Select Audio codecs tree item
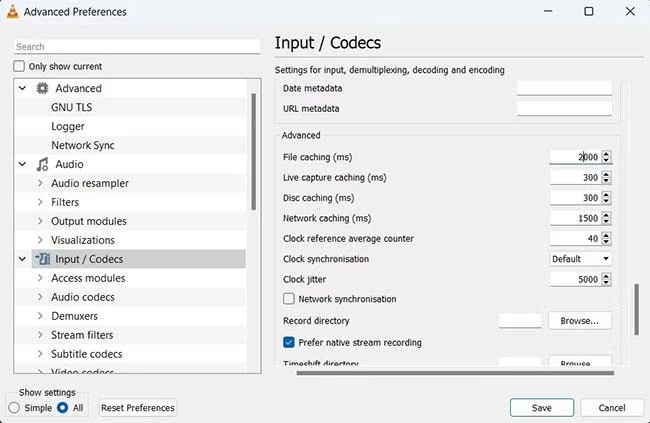The image size is (650, 423). (83, 297)
